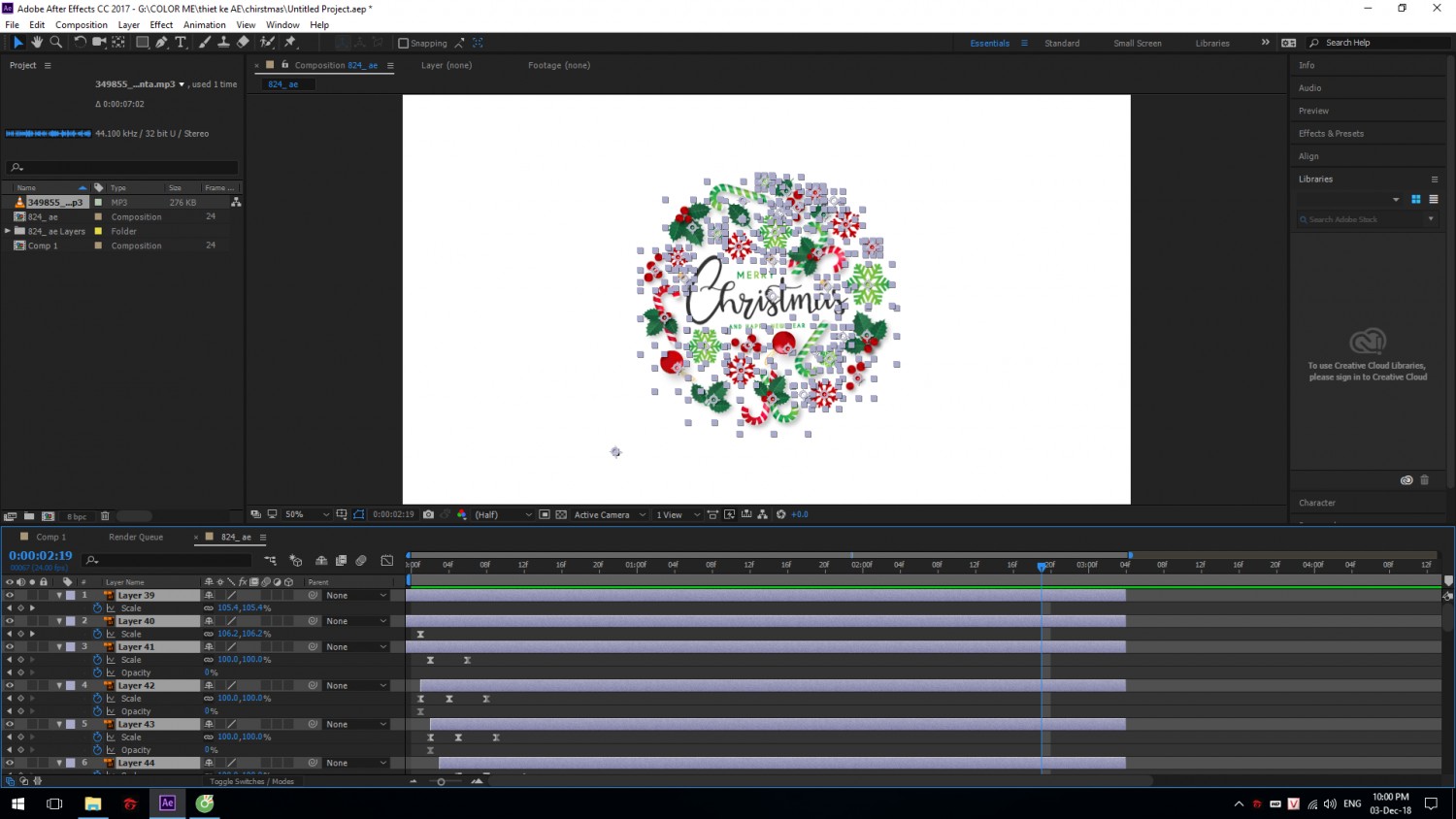Open the magnification ratio dropdown showing 50%
Screen dimensions: 1456x819
[x=305, y=514]
